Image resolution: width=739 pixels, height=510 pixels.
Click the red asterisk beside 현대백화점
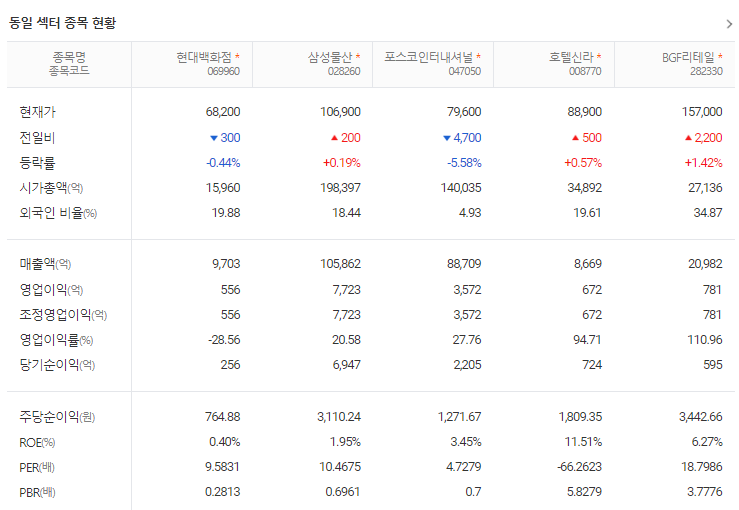[x=237, y=57]
